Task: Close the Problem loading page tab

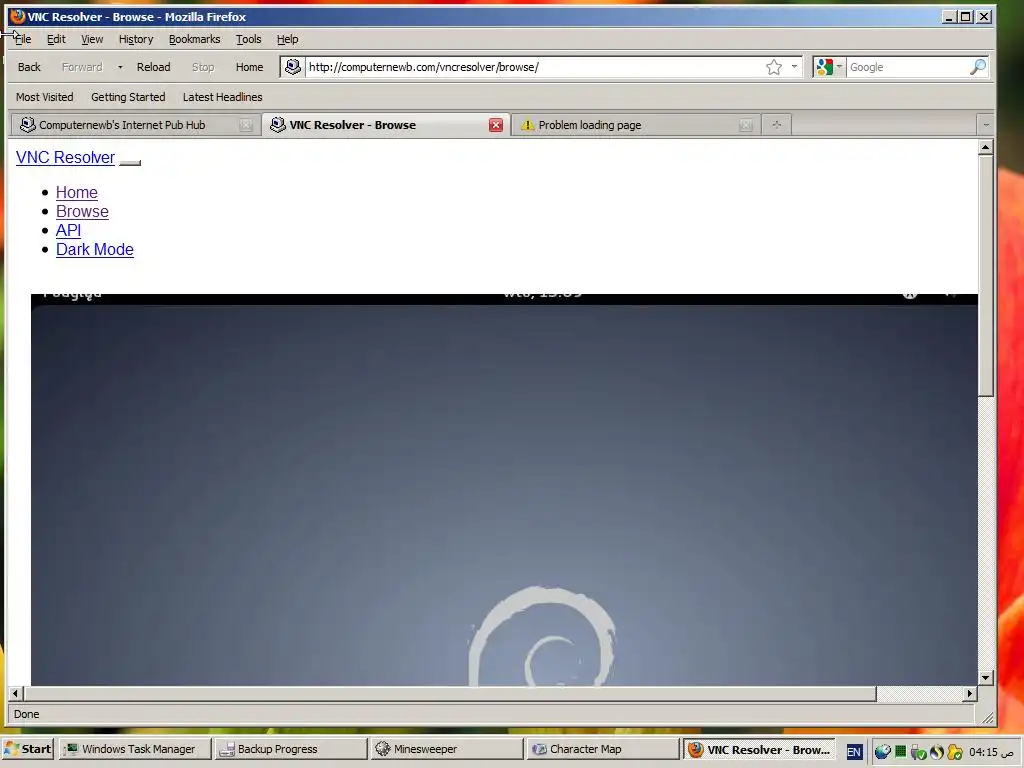Action: point(746,125)
